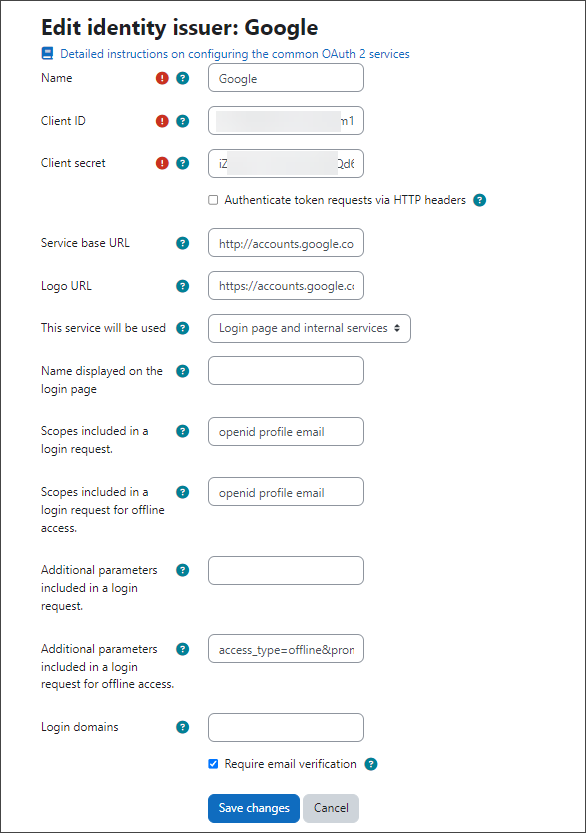Open the 'This service will be used' dropdown

(309, 328)
